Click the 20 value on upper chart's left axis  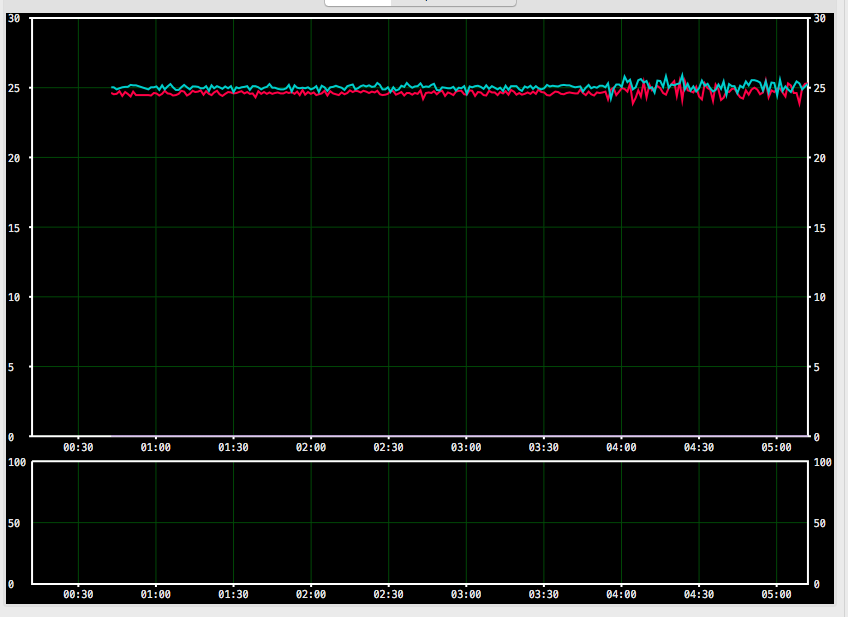[x=14, y=158]
